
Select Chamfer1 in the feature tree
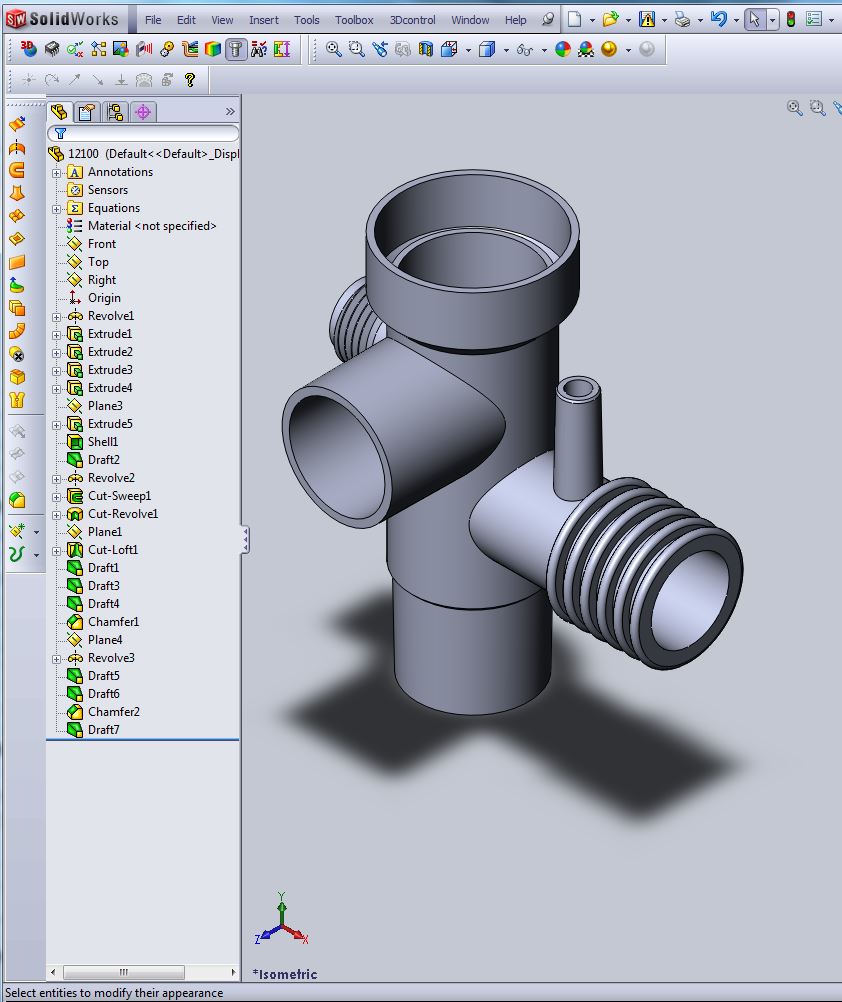click(x=113, y=622)
